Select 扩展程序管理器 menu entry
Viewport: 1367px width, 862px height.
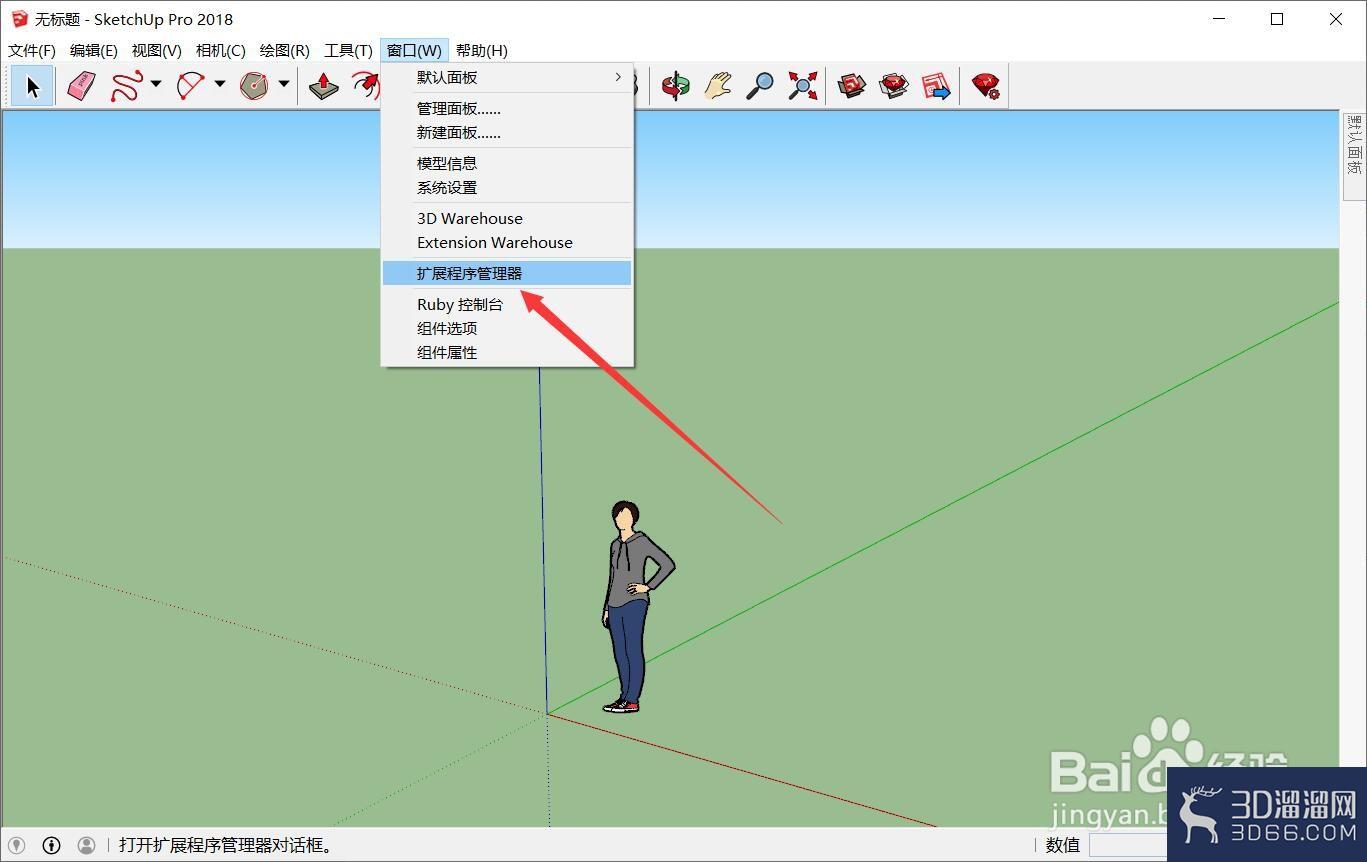pos(507,273)
